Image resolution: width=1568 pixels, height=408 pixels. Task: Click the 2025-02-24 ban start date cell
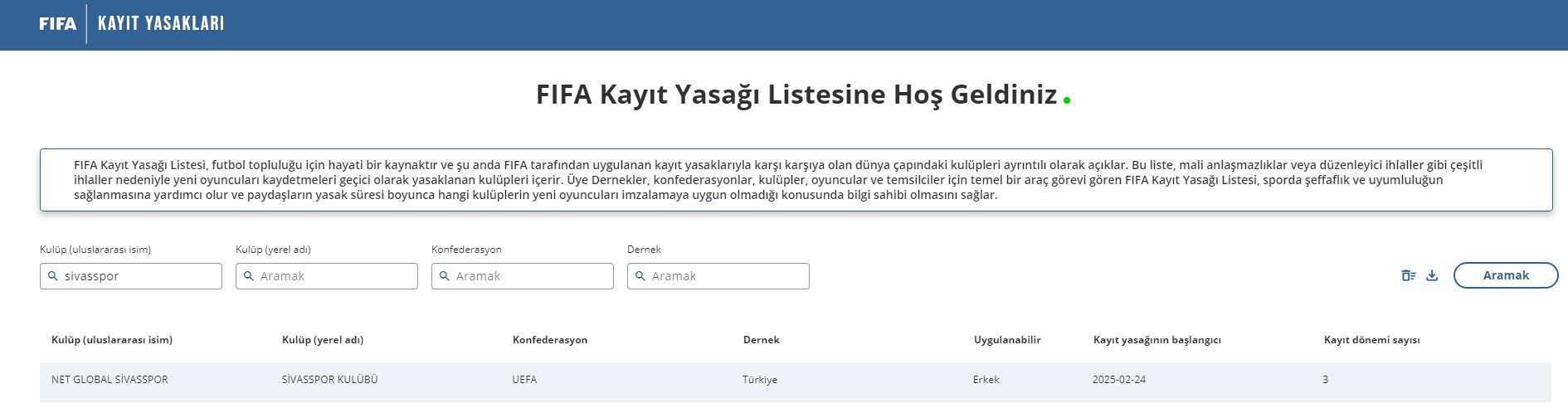[x=1118, y=380]
